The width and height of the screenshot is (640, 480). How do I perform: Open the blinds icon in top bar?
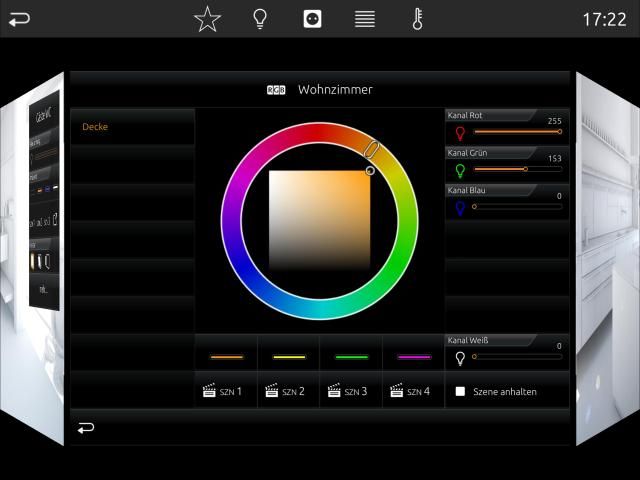[x=365, y=19]
